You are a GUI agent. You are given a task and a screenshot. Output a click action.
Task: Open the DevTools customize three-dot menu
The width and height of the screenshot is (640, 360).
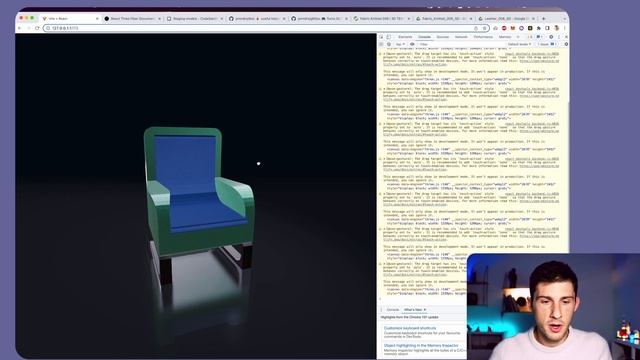click(x=559, y=37)
